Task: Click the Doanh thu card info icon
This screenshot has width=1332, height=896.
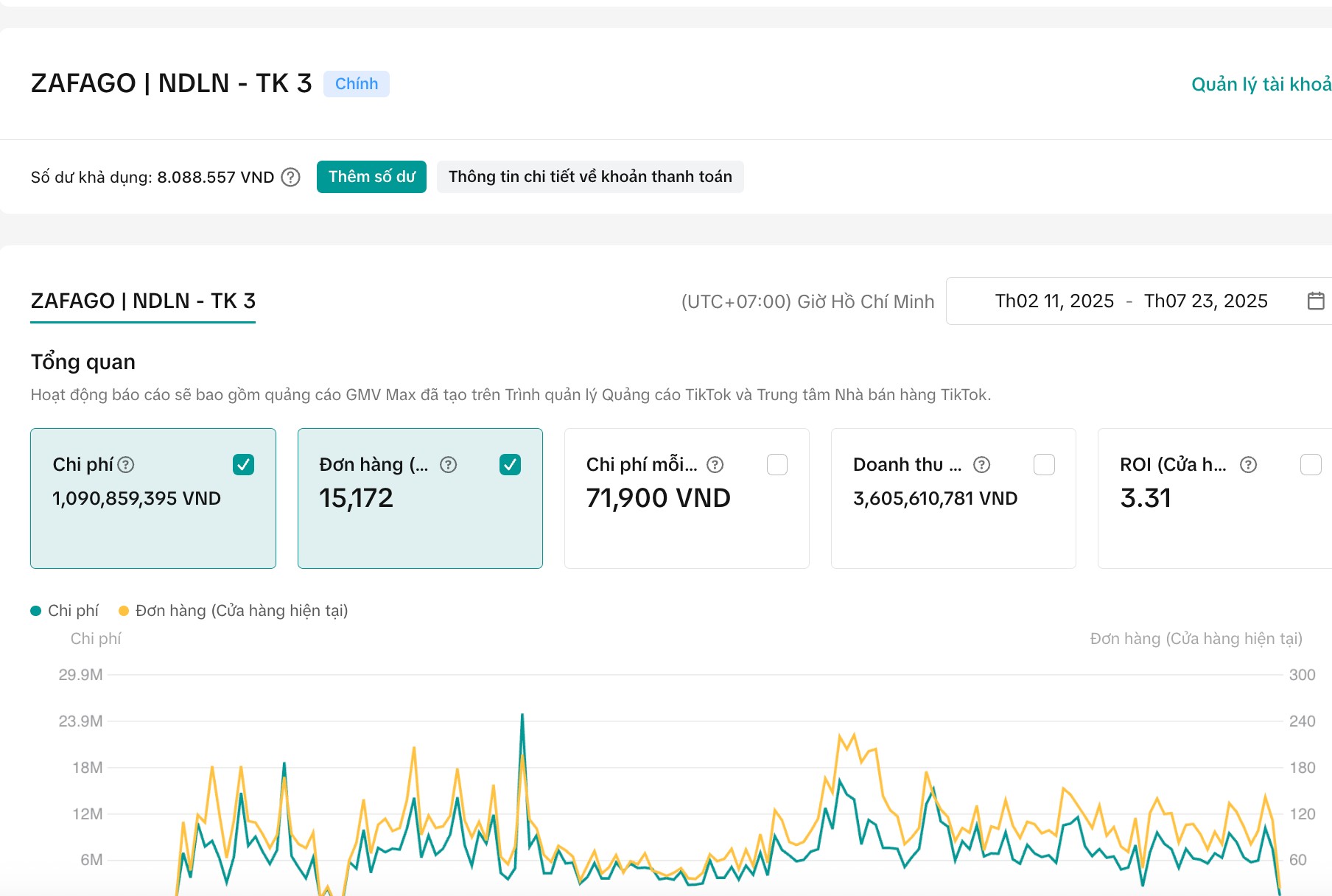Action: pyautogui.click(x=981, y=464)
